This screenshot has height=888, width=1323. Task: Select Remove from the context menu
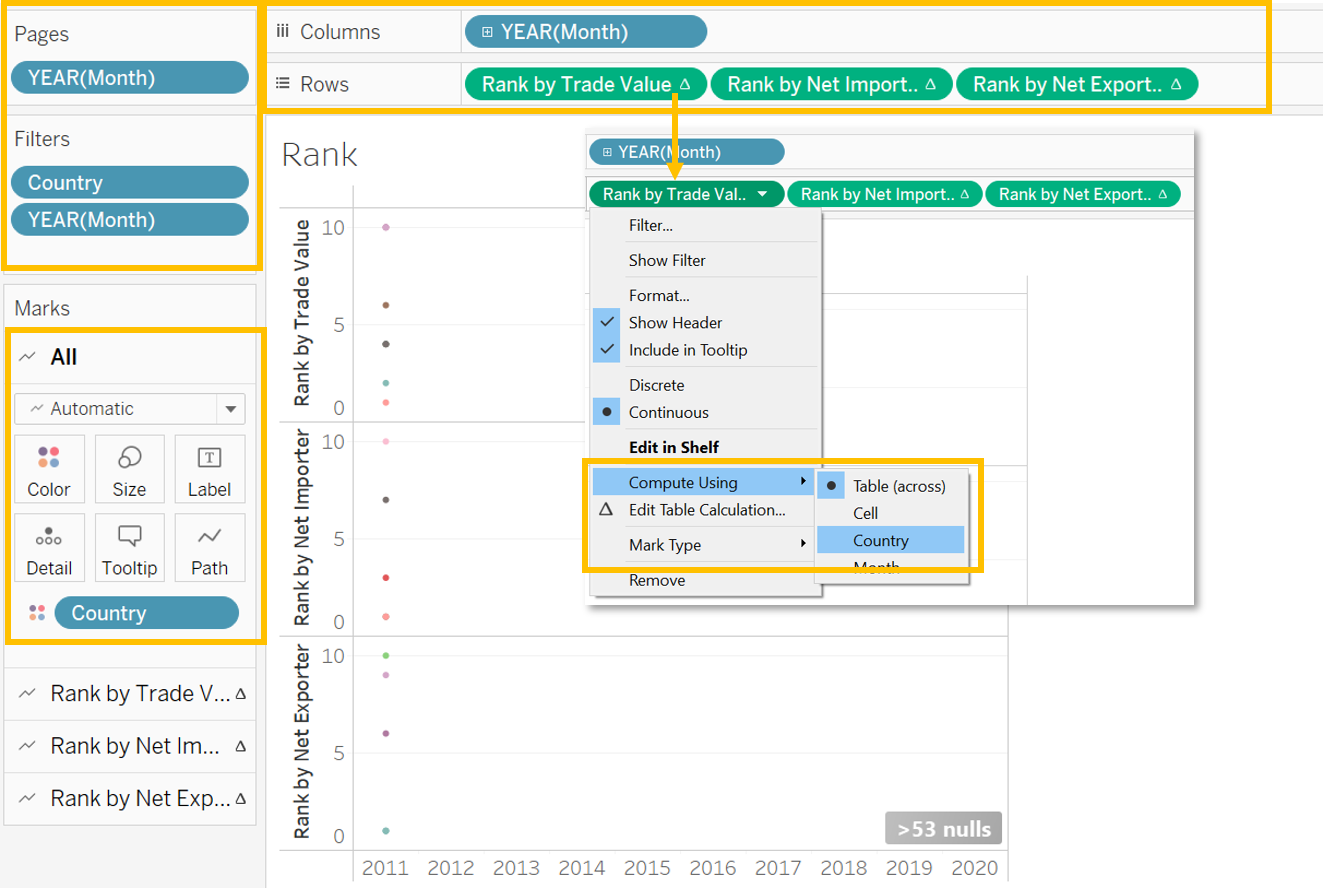[x=657, y=580]
